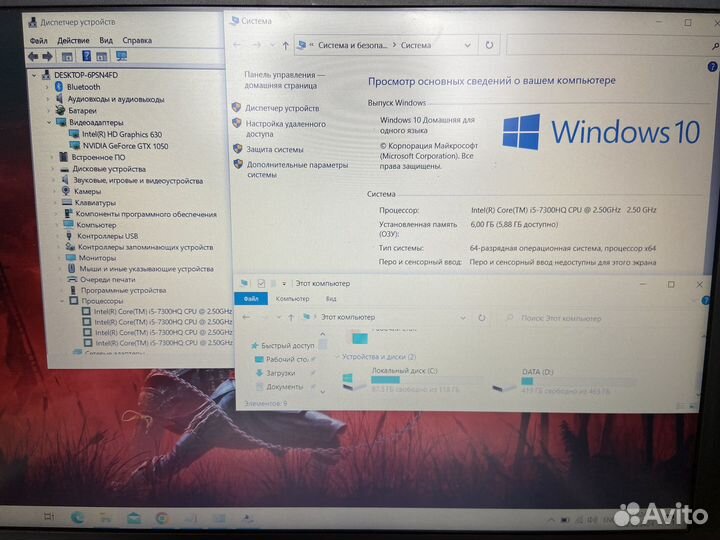Select the Программные устройства row
This screenshot has height=540, width=720.
tap(124, 290)
